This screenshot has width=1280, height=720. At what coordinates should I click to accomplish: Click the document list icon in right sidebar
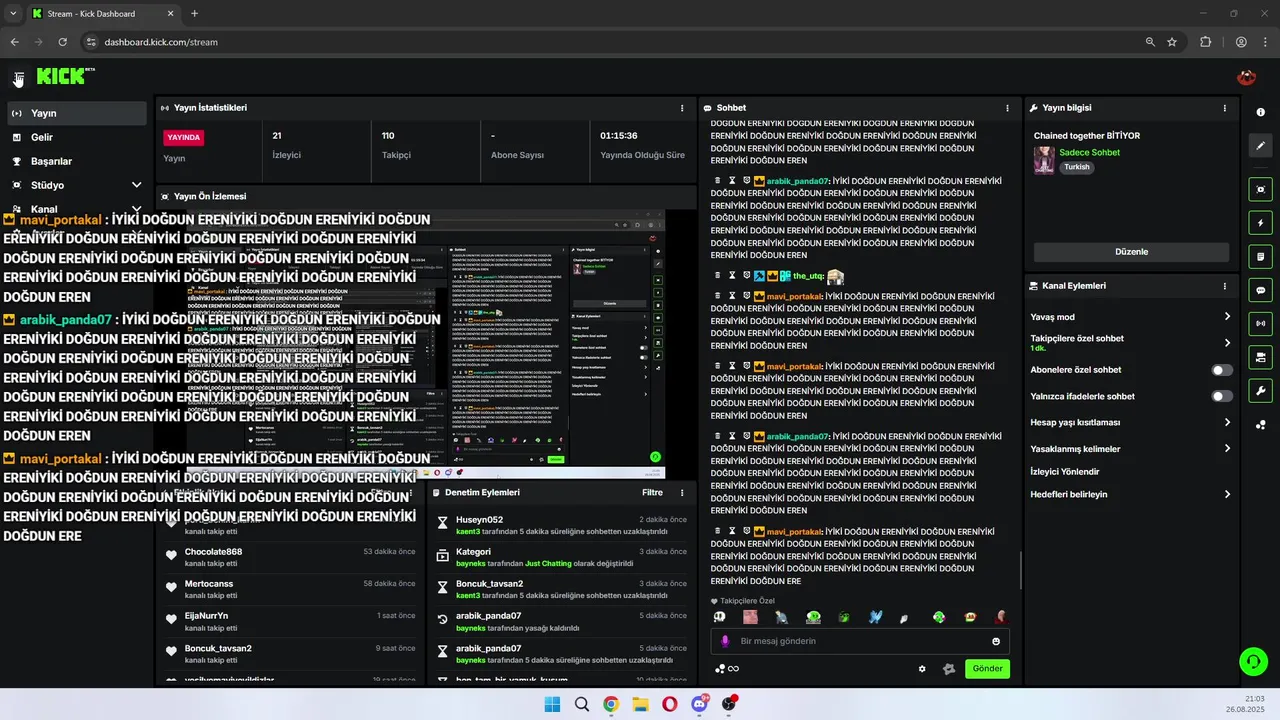click(x=1260, y=256)
